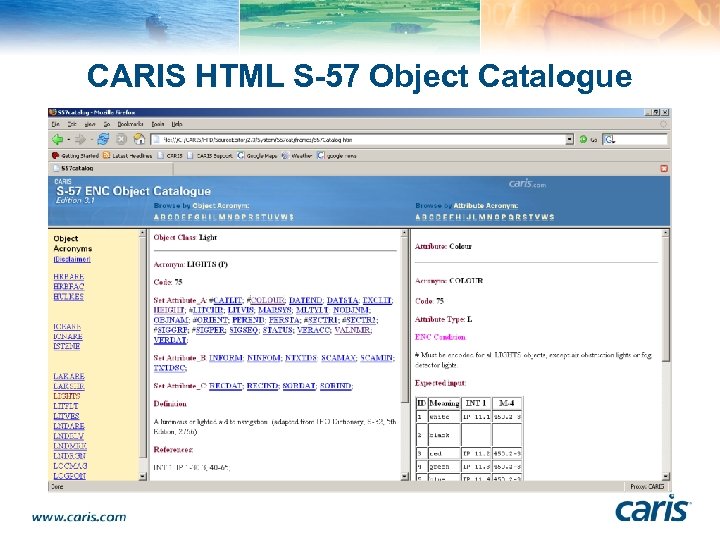Open the Go menu

pyautogui.click(x=107, y=124)
